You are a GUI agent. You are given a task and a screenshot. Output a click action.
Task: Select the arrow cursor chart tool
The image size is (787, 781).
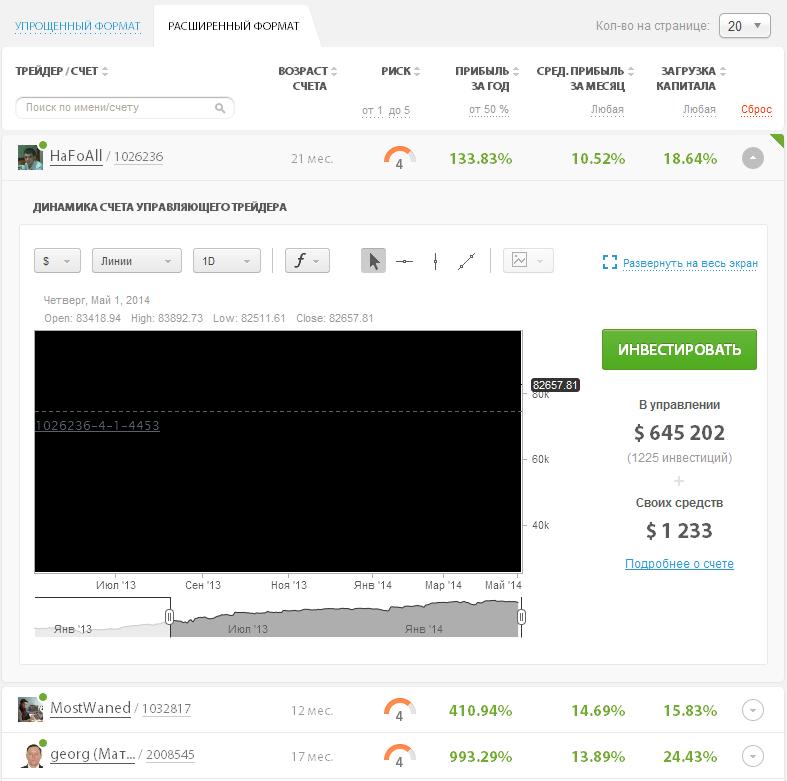coord(373,261)
